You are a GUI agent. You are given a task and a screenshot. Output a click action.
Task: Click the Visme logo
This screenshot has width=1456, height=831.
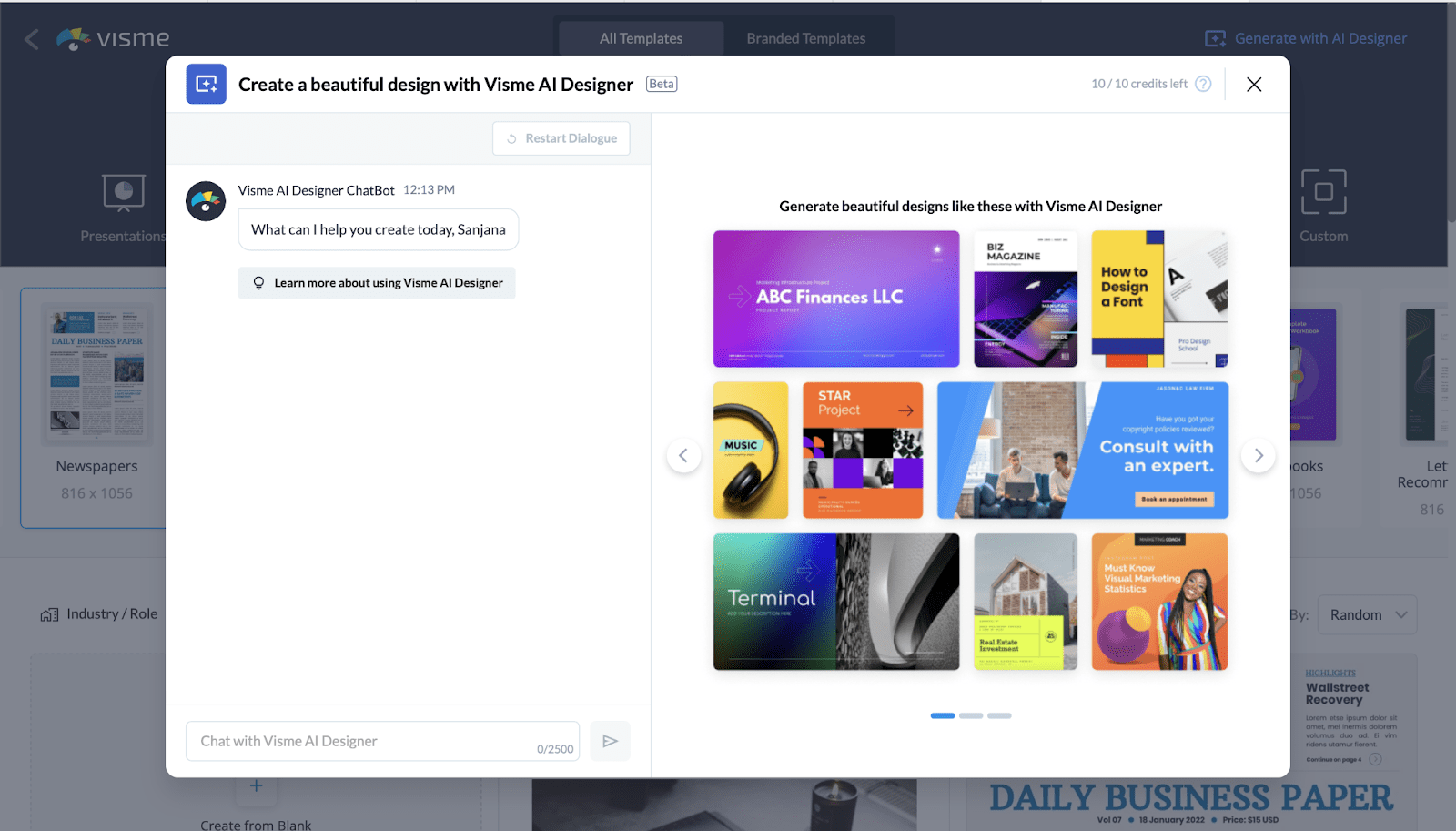[x=112, y=37]
